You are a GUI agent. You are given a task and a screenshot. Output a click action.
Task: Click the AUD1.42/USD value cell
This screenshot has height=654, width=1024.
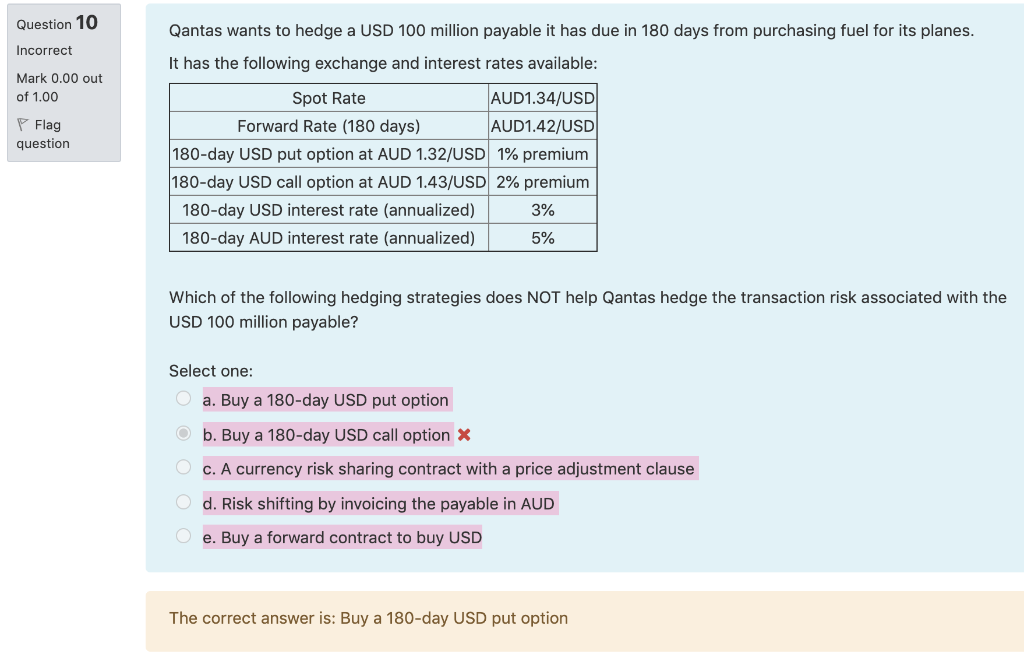tap(542, 125)
